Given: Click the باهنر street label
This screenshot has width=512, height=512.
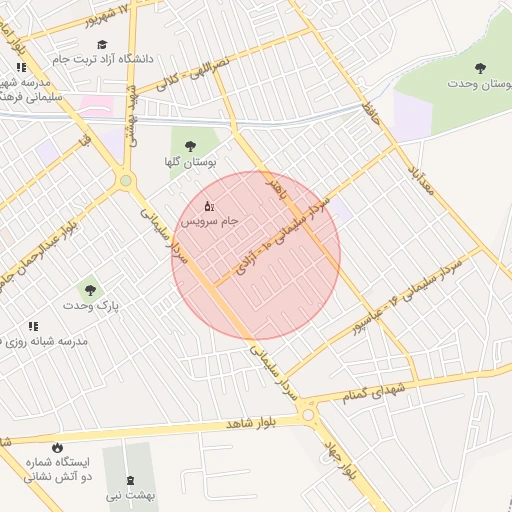Looking at the screenshot, I should click(x=276, y=189).
